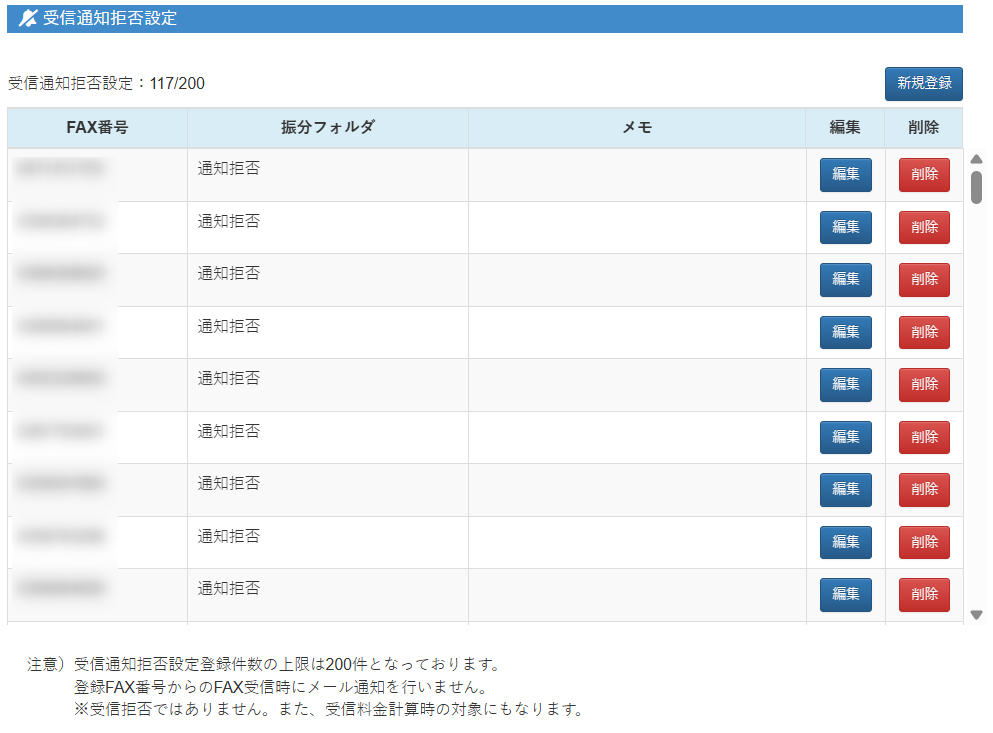Click the 受信通知拒否設定 page title text
This screenshot has width=993, height=733.
click(x=110, y=18)
